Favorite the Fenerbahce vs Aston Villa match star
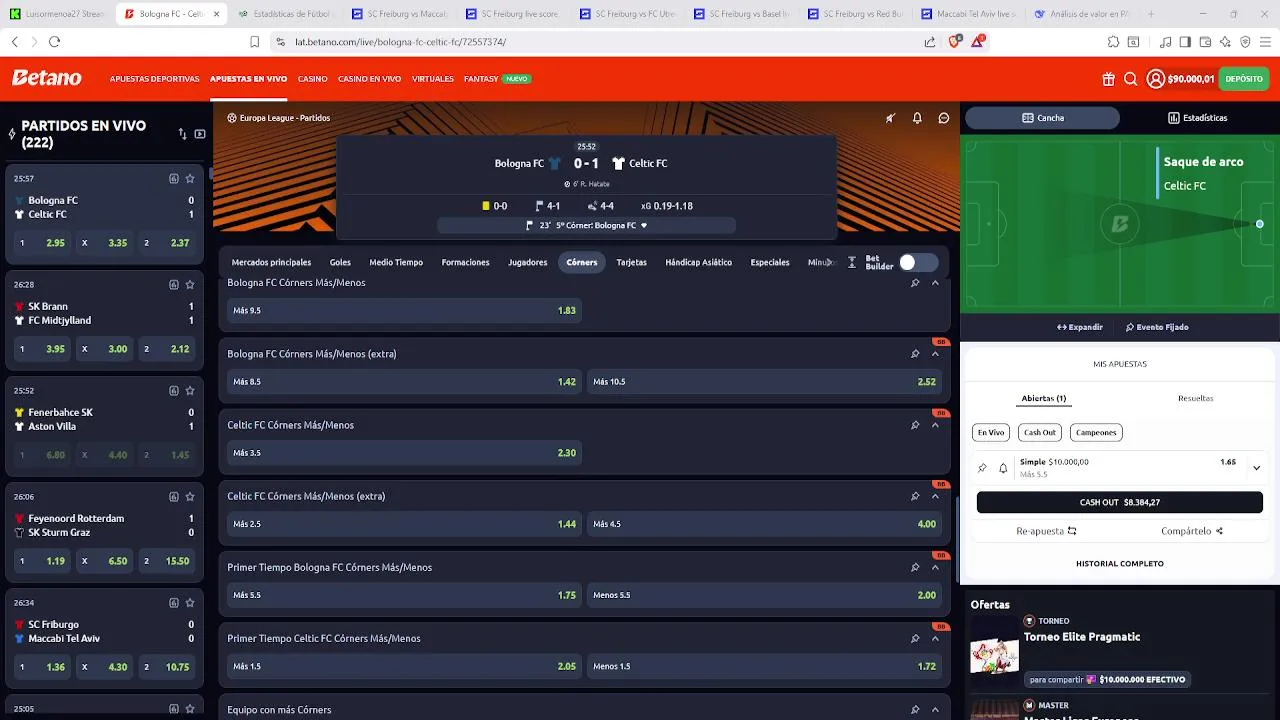The height and width of the screenshot is (720, 1280). click(x=190, y=391)
